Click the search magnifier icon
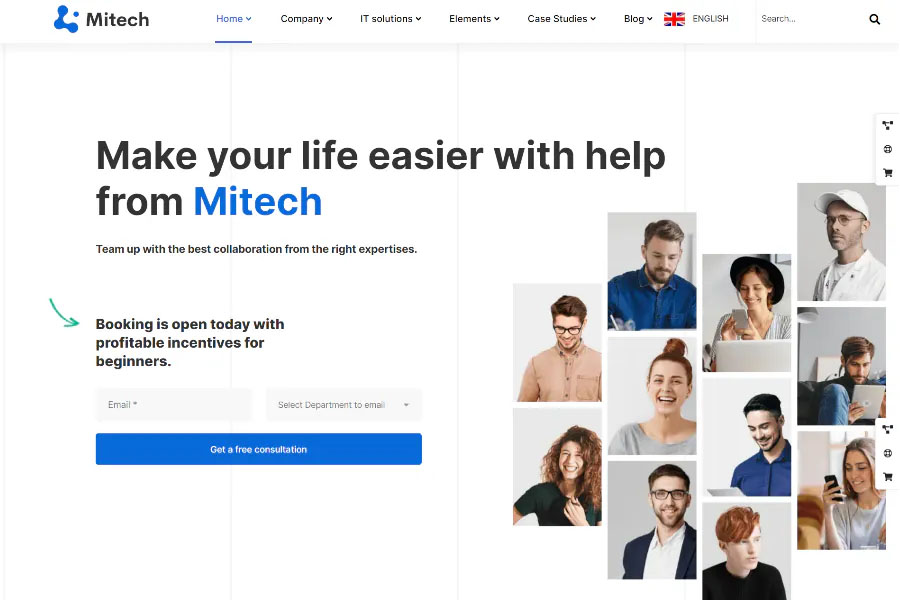 point(874,19)
